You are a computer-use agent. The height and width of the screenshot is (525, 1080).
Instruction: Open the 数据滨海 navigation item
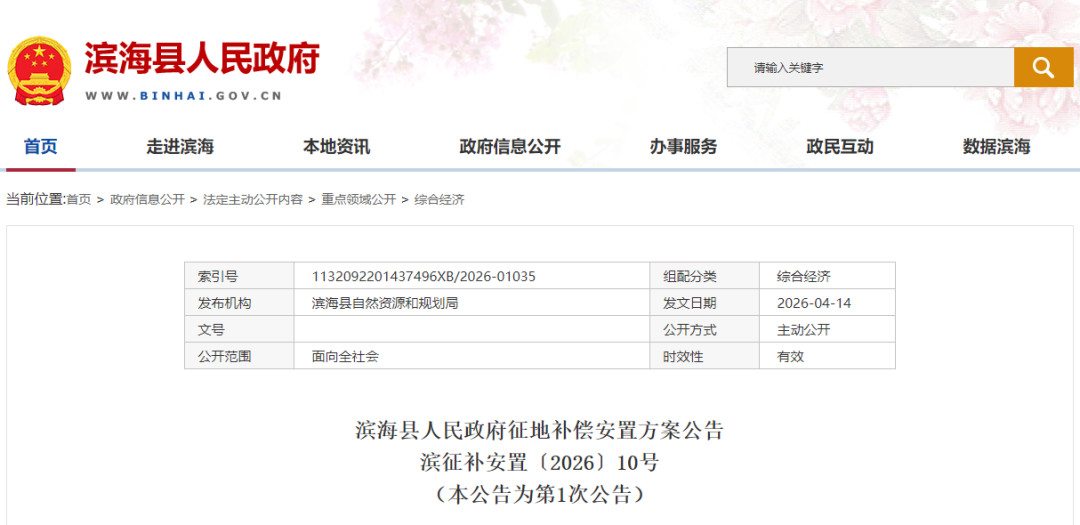coord(996,147)
